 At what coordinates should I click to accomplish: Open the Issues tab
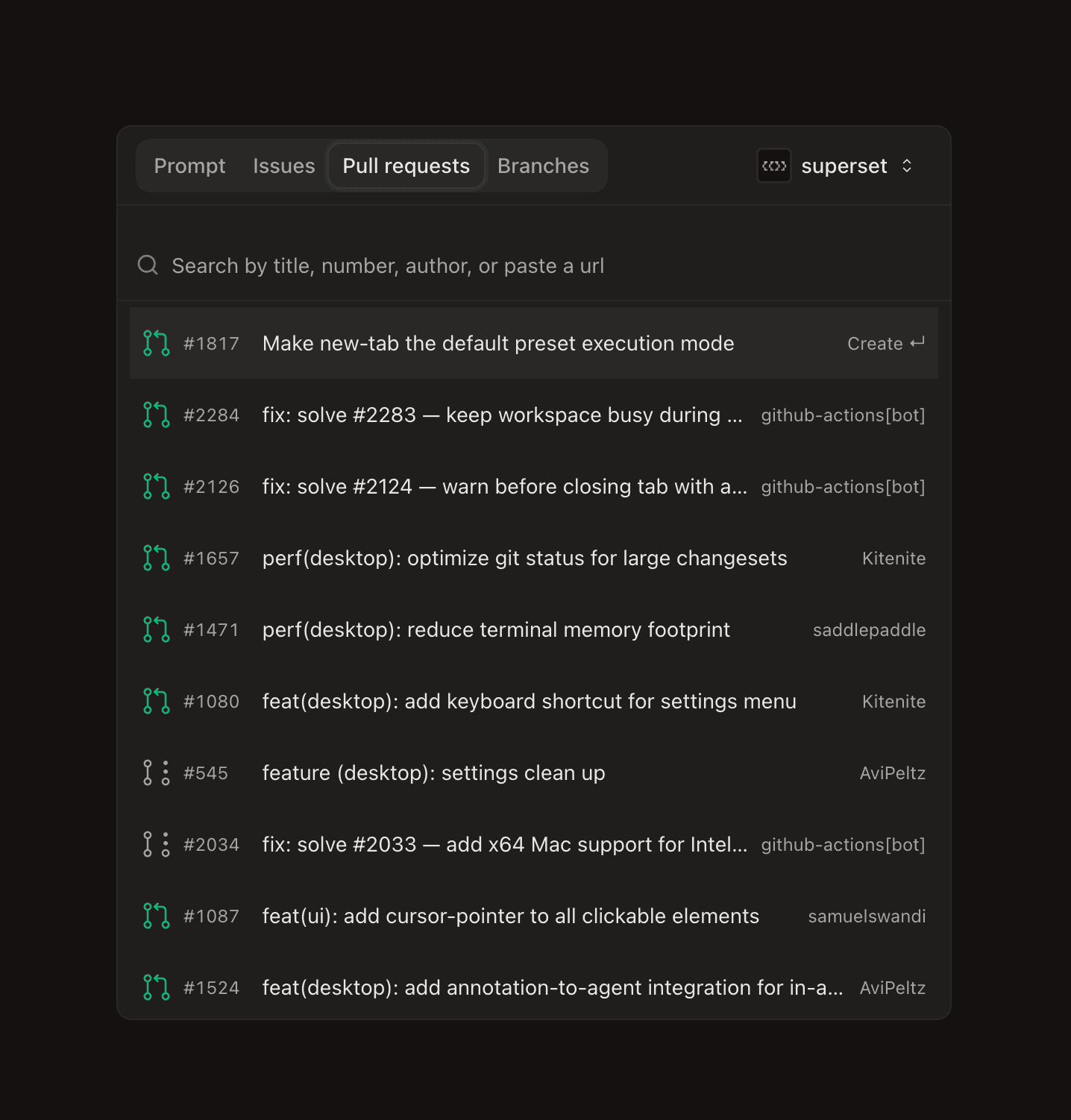point(283,166)
